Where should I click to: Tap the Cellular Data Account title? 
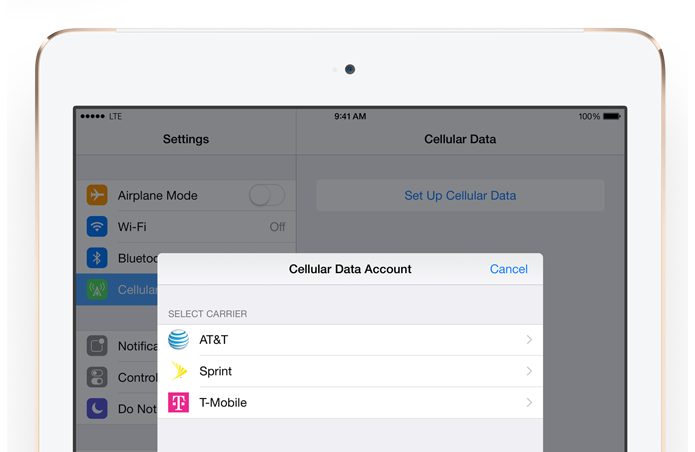click(x=350, y=269)
